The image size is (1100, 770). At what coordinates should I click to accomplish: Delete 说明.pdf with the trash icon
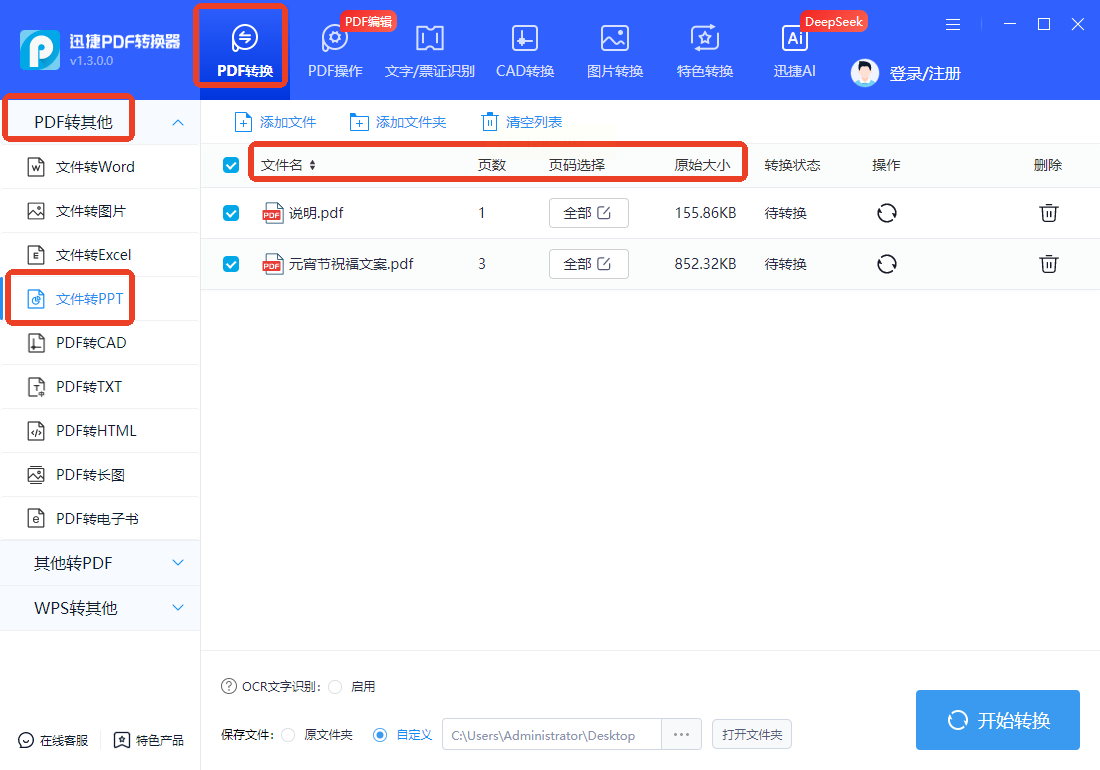tap(1048, 212)
